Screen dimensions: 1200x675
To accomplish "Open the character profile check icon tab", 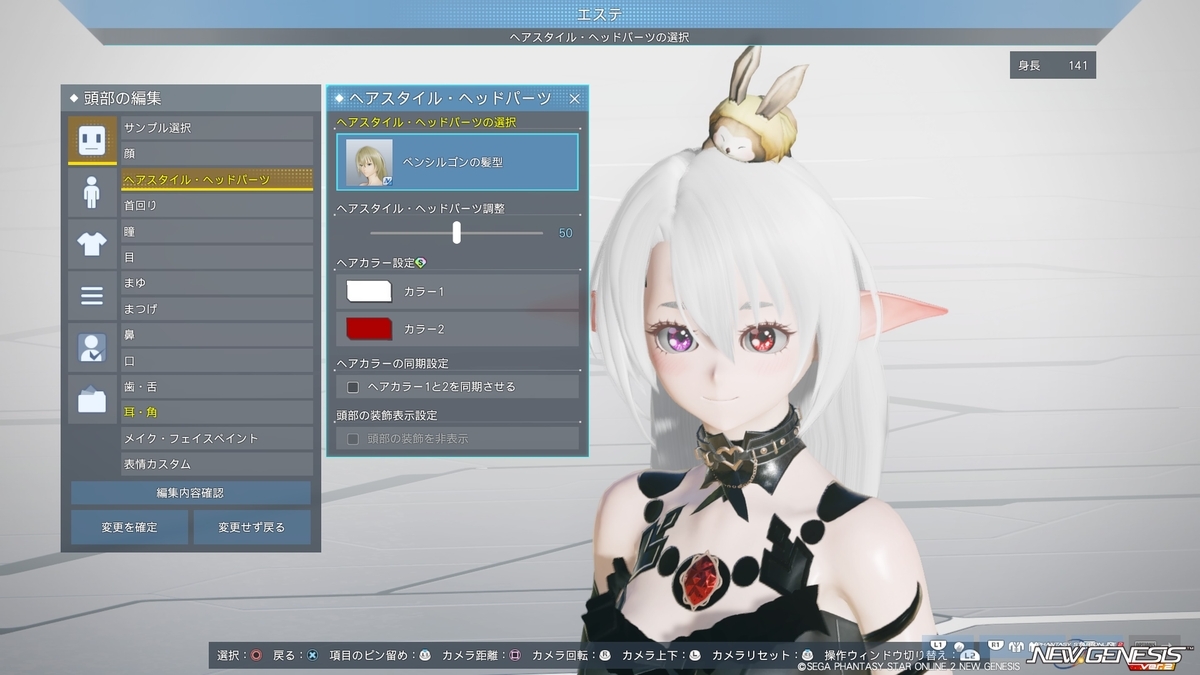I will pyautogui.click(x=92, y=348).
